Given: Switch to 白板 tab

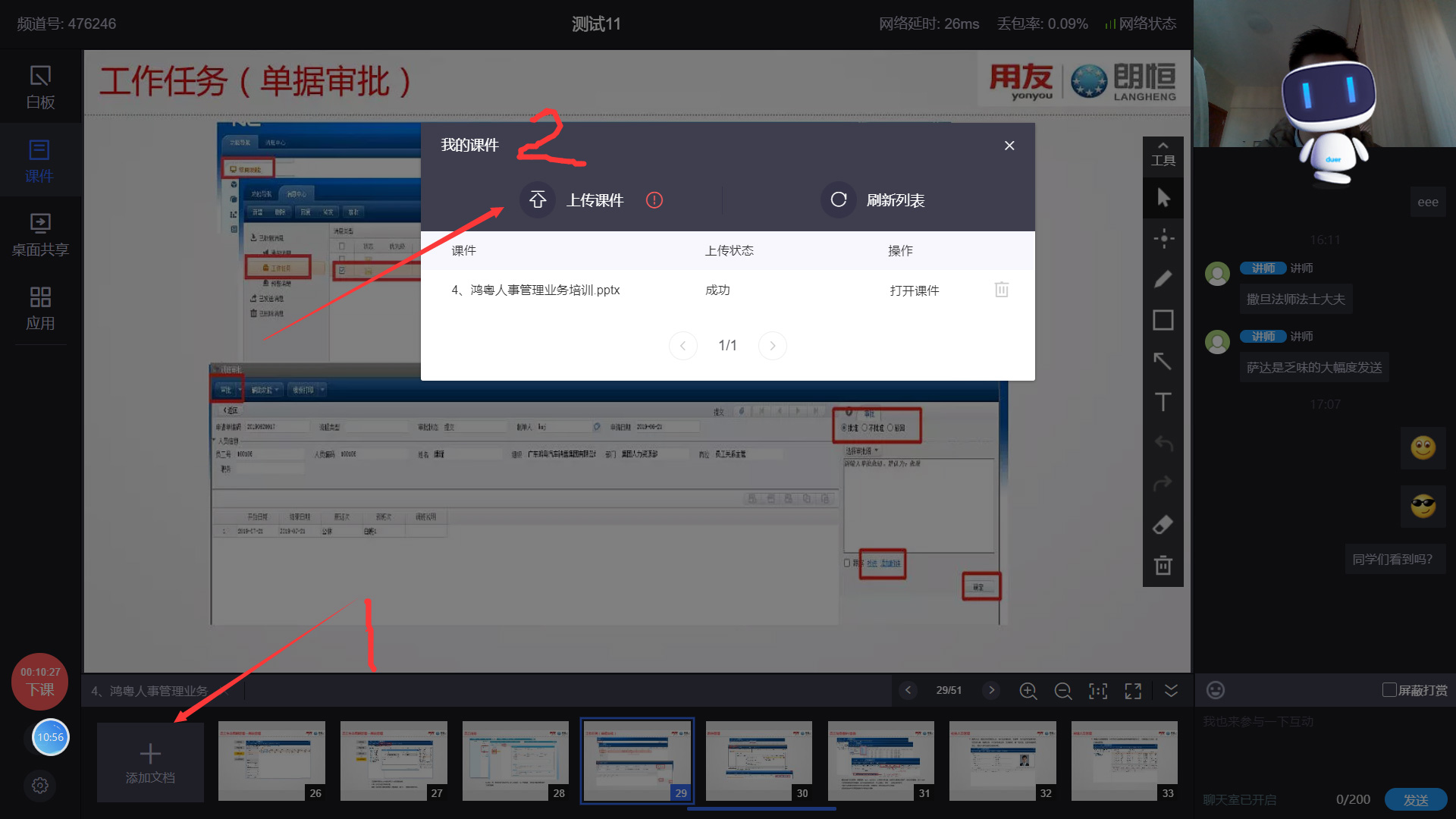Looking at the screenshot, I should coord(40,86).
